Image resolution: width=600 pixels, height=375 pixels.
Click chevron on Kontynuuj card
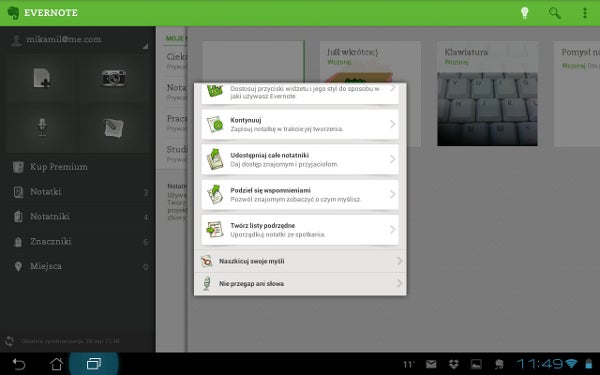click(393, 124)
